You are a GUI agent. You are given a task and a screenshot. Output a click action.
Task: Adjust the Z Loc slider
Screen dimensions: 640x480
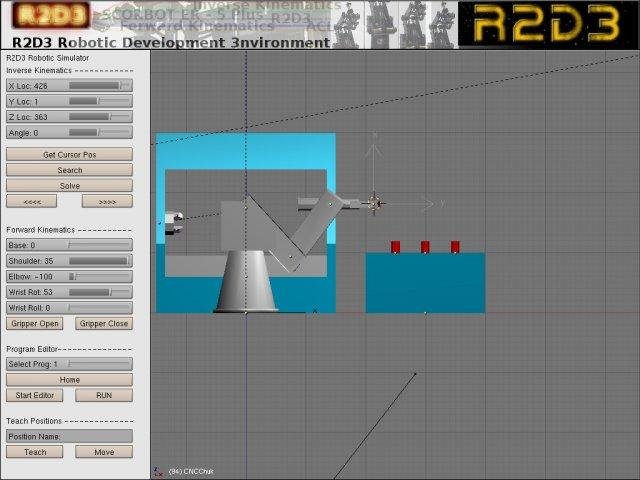pyautogui.click(x=69, y=117)
